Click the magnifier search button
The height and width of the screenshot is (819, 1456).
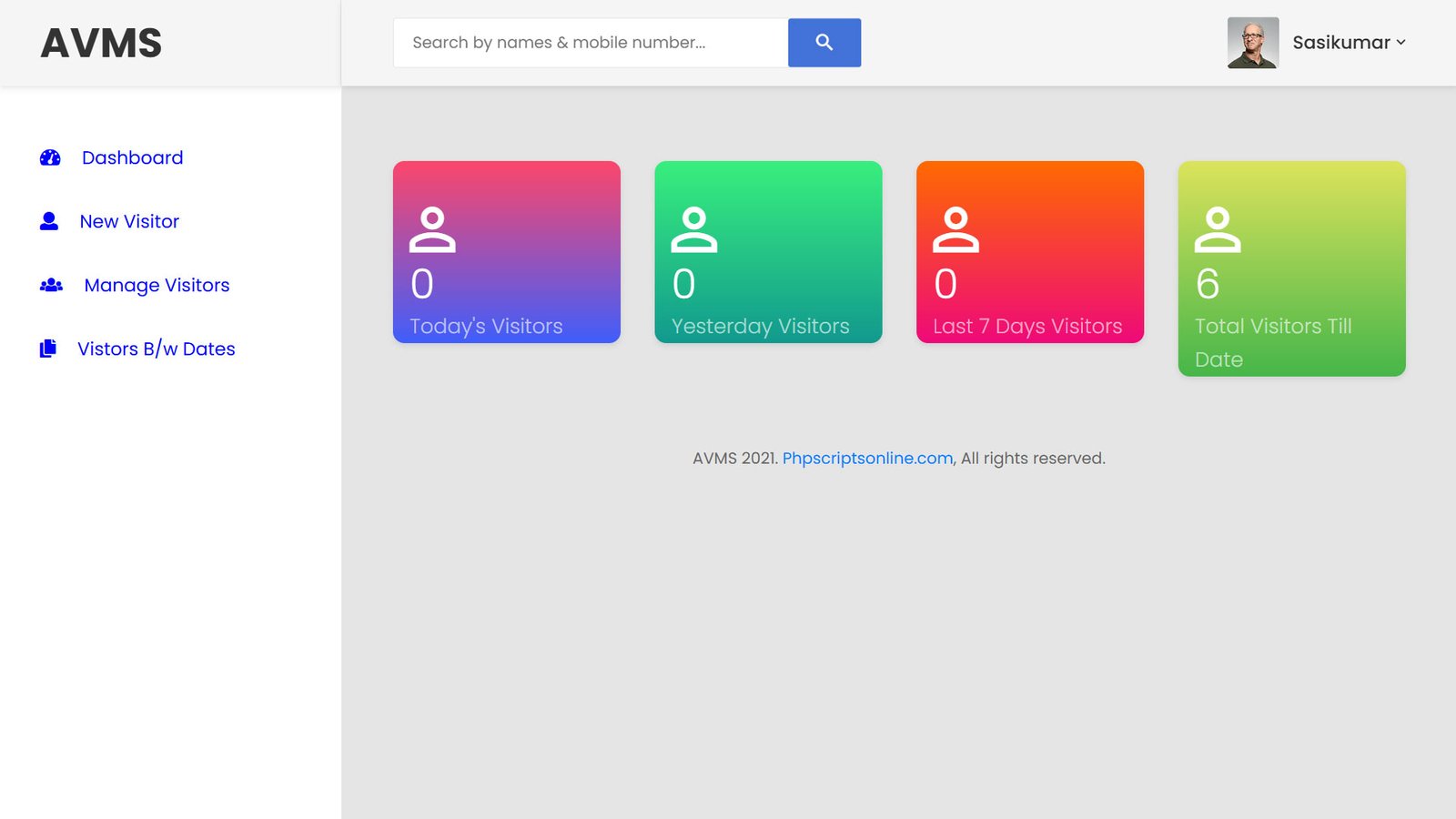824,43
